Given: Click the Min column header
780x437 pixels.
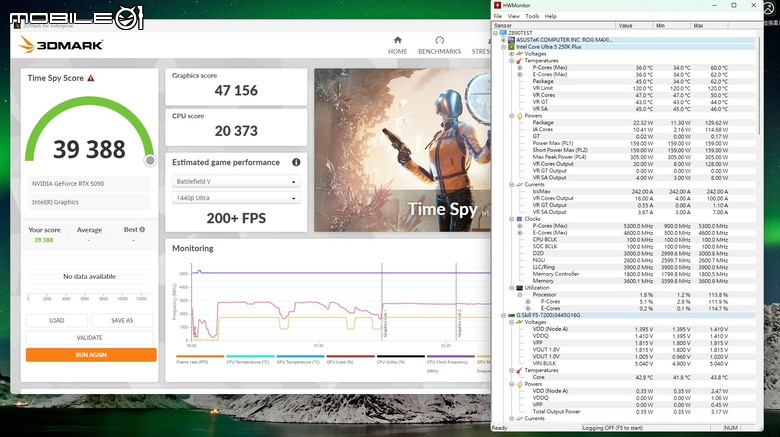Looking at the screenshot, I should click(672, 25).
